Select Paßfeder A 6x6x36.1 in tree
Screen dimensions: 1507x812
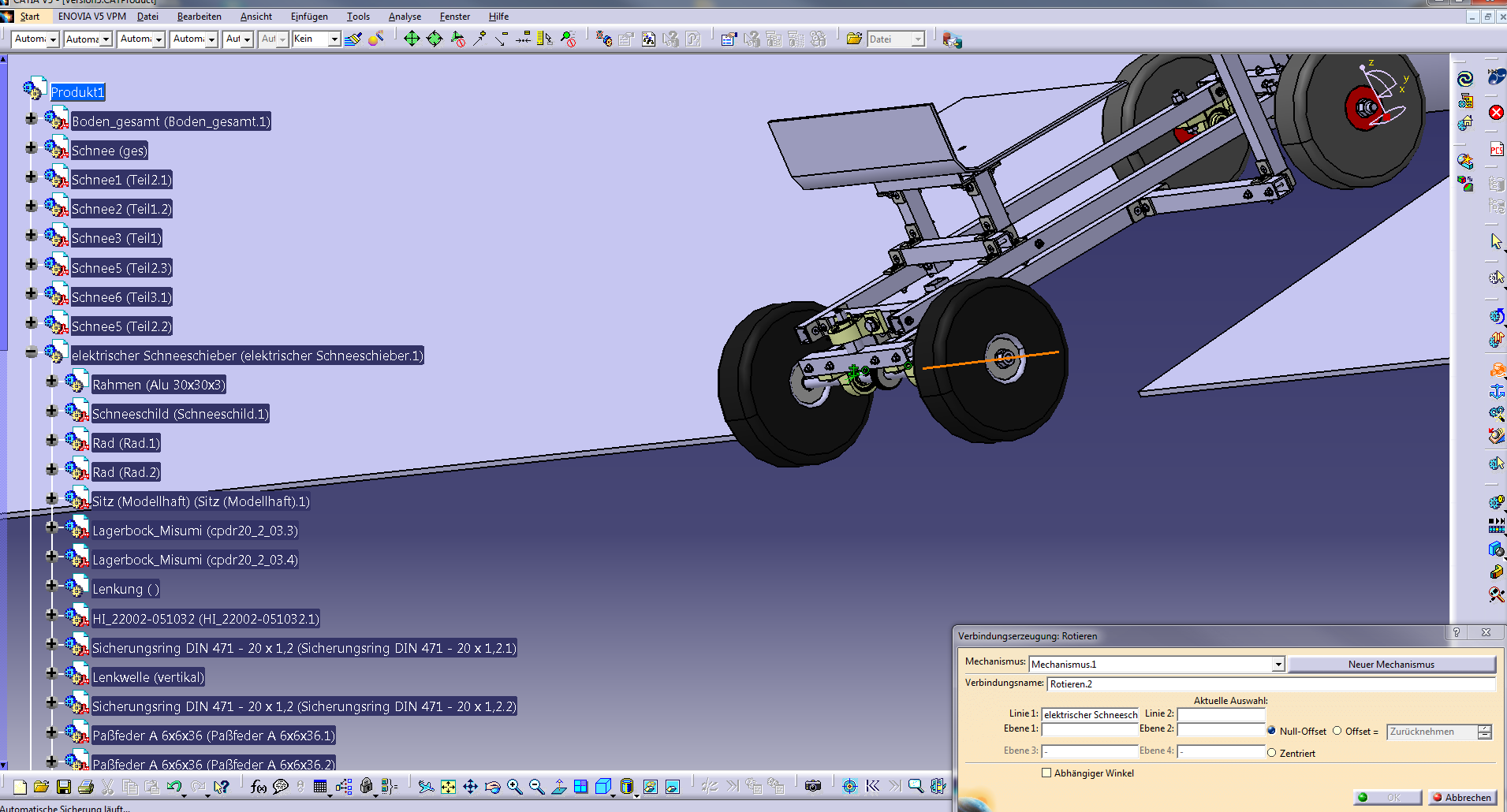214,736
